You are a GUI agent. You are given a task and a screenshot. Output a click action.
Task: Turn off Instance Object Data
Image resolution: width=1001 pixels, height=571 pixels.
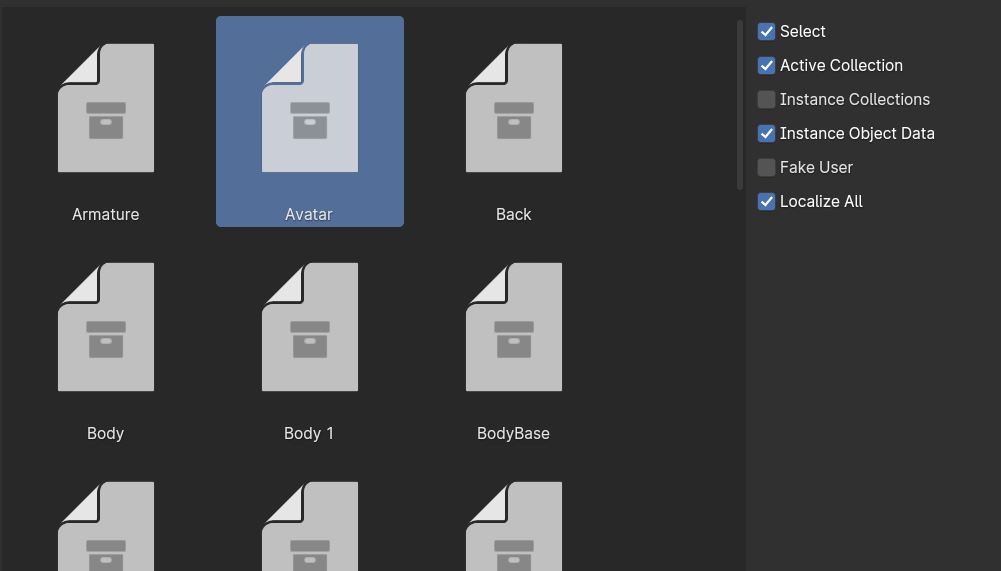click(x=766, y=133)
